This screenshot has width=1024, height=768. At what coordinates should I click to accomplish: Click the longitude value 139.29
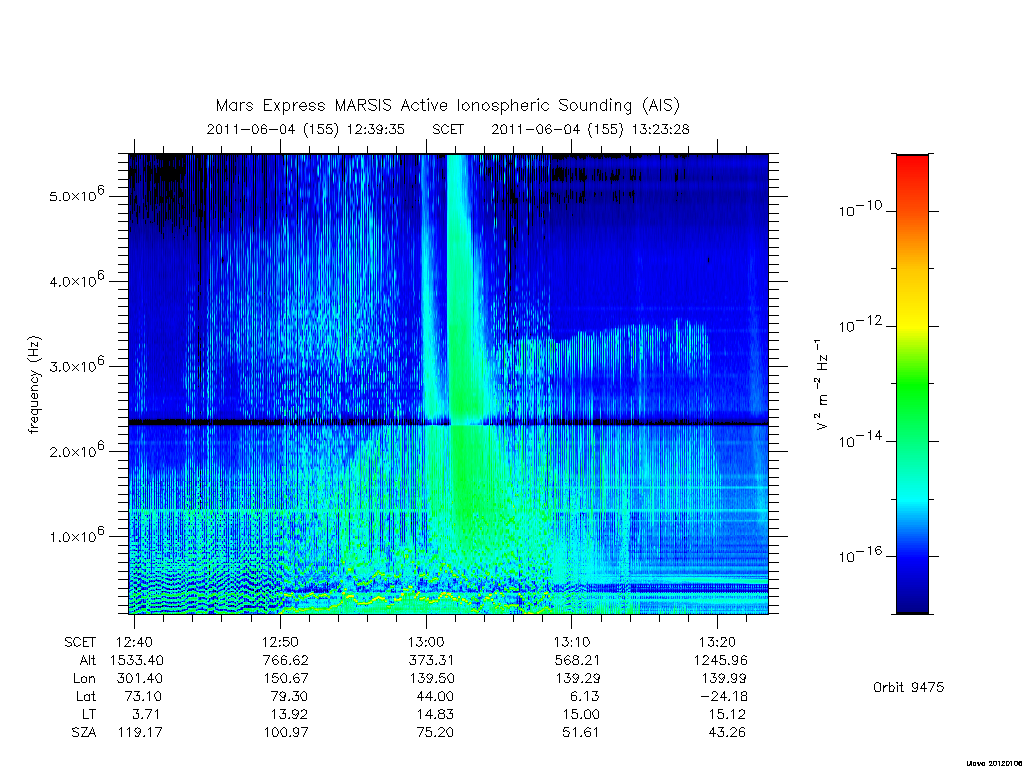(x=577, y=679)
